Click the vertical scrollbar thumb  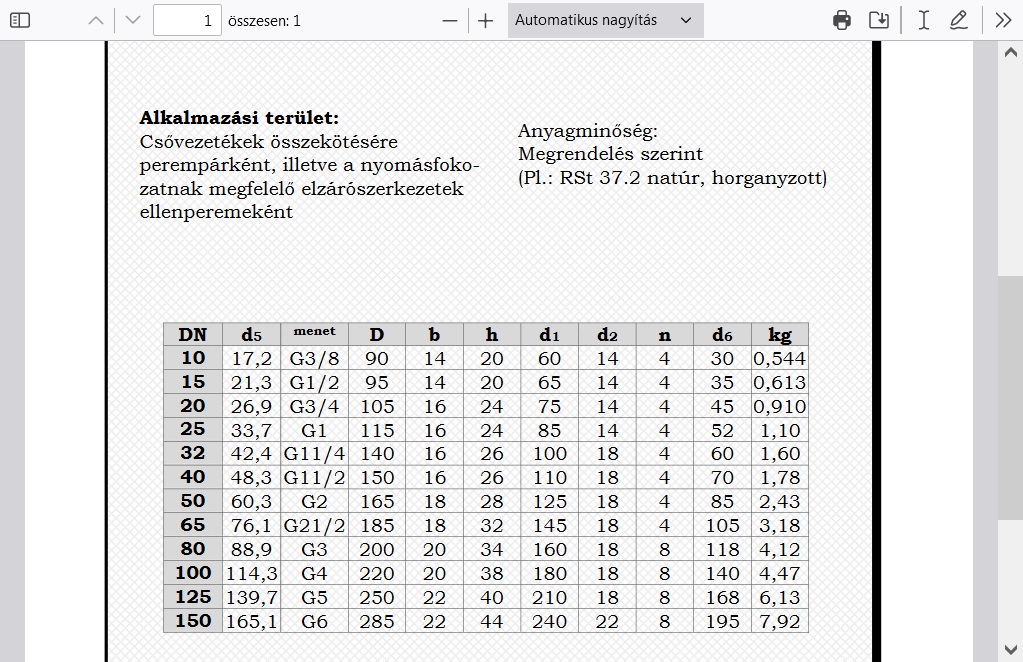pyautogui.click(x=1010, y=395)
